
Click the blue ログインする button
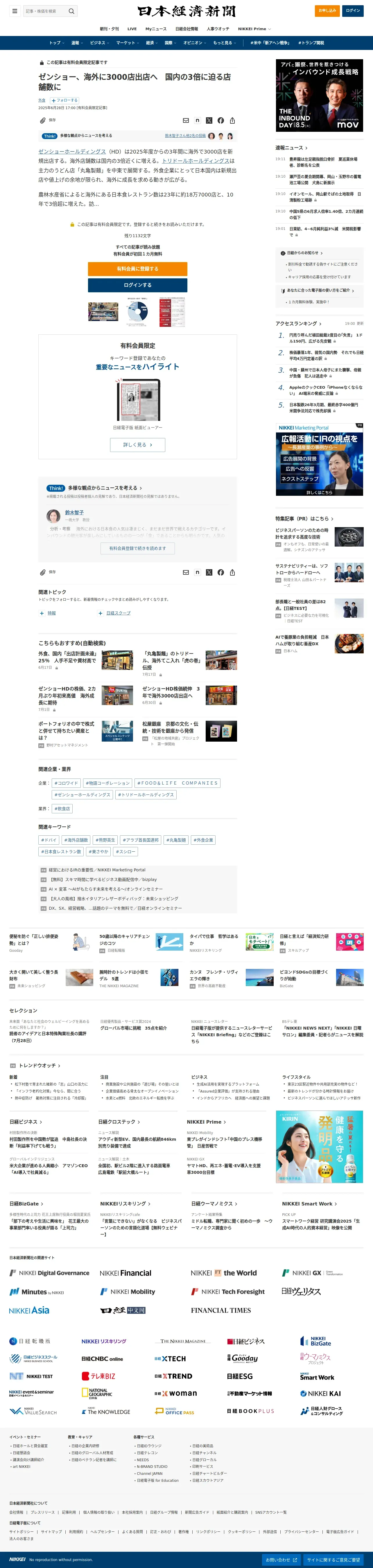coord(138,285)
